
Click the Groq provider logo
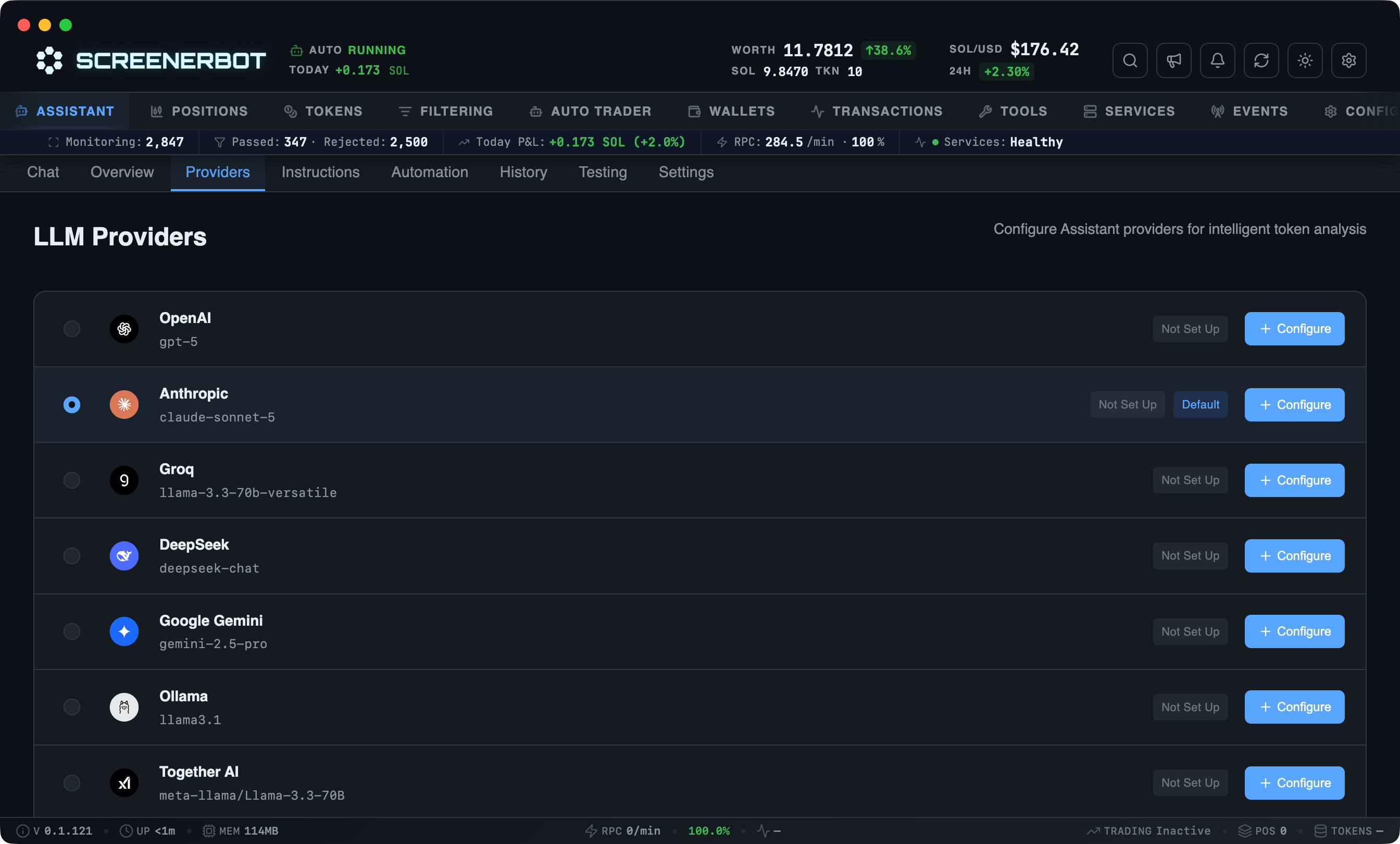point(124,480)
